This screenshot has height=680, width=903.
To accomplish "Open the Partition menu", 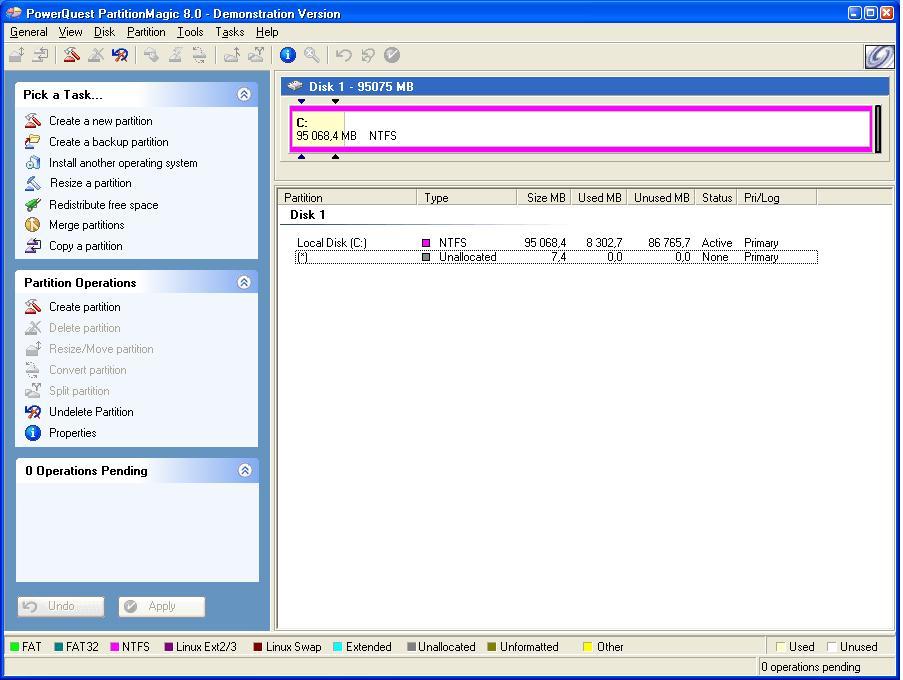I will coord(146,32).
